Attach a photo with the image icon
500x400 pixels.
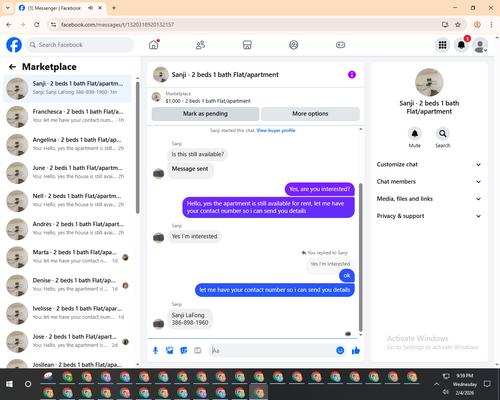click(170, 350)
